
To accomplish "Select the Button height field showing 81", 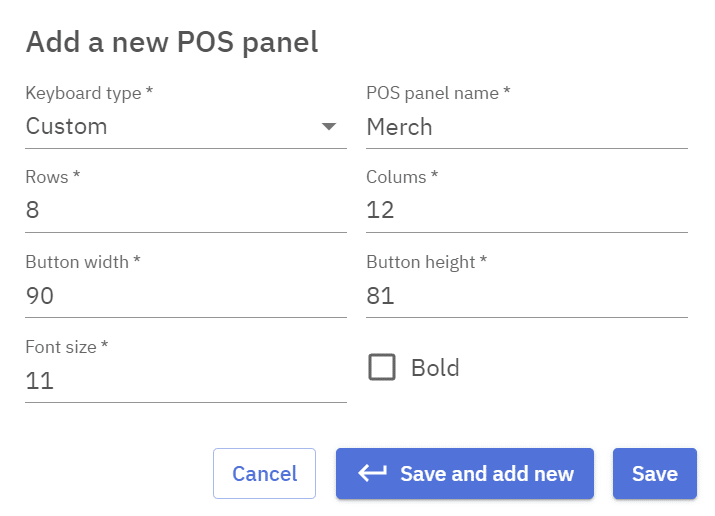I will (526, 296).
